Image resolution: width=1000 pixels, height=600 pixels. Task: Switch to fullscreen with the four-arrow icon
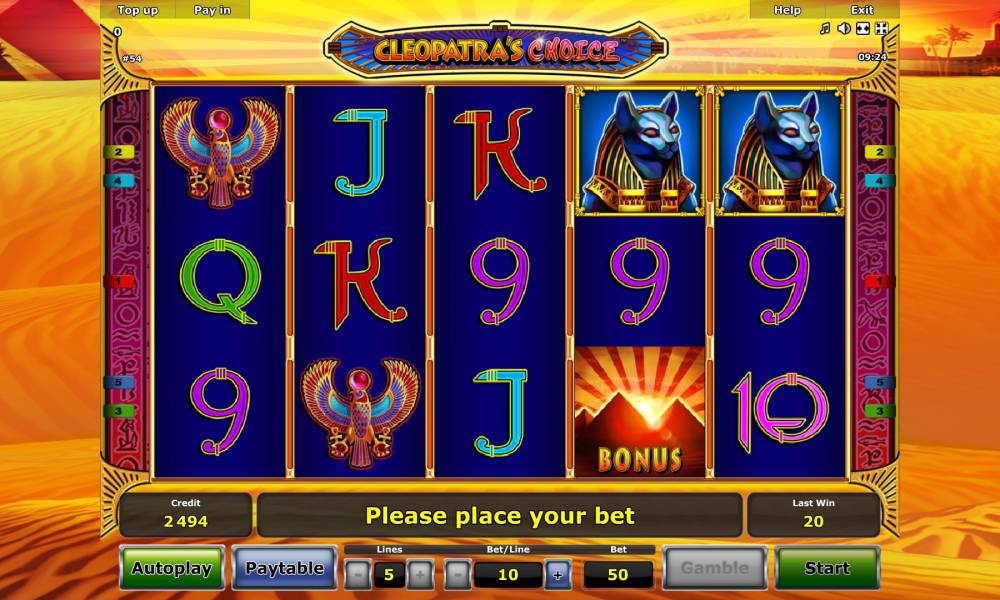(x=881, y=29)
